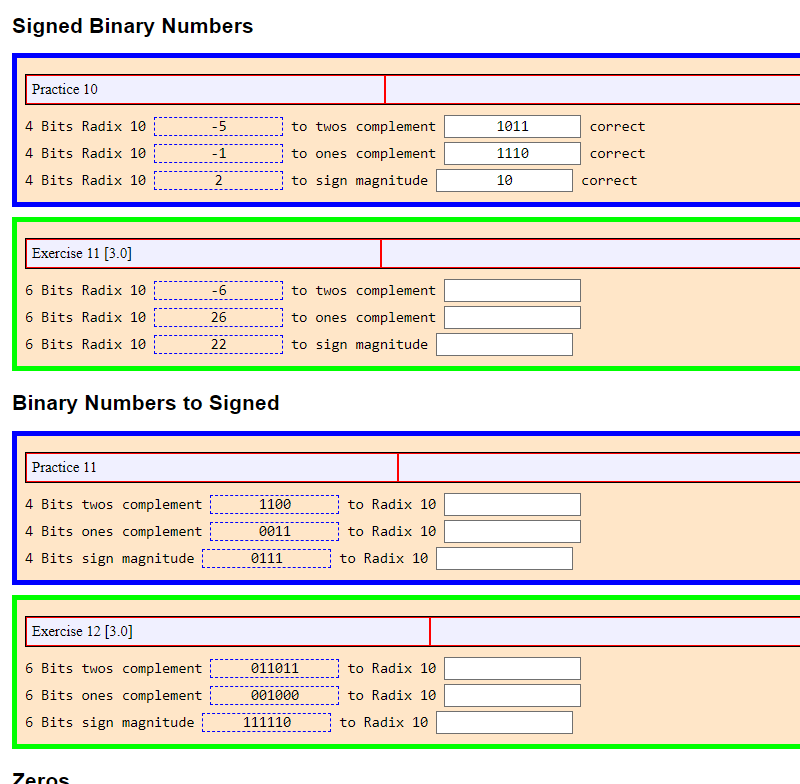Click the Radix 10 answer box for 111110
This screenshot has height=784, width=800.
[504, 722]
